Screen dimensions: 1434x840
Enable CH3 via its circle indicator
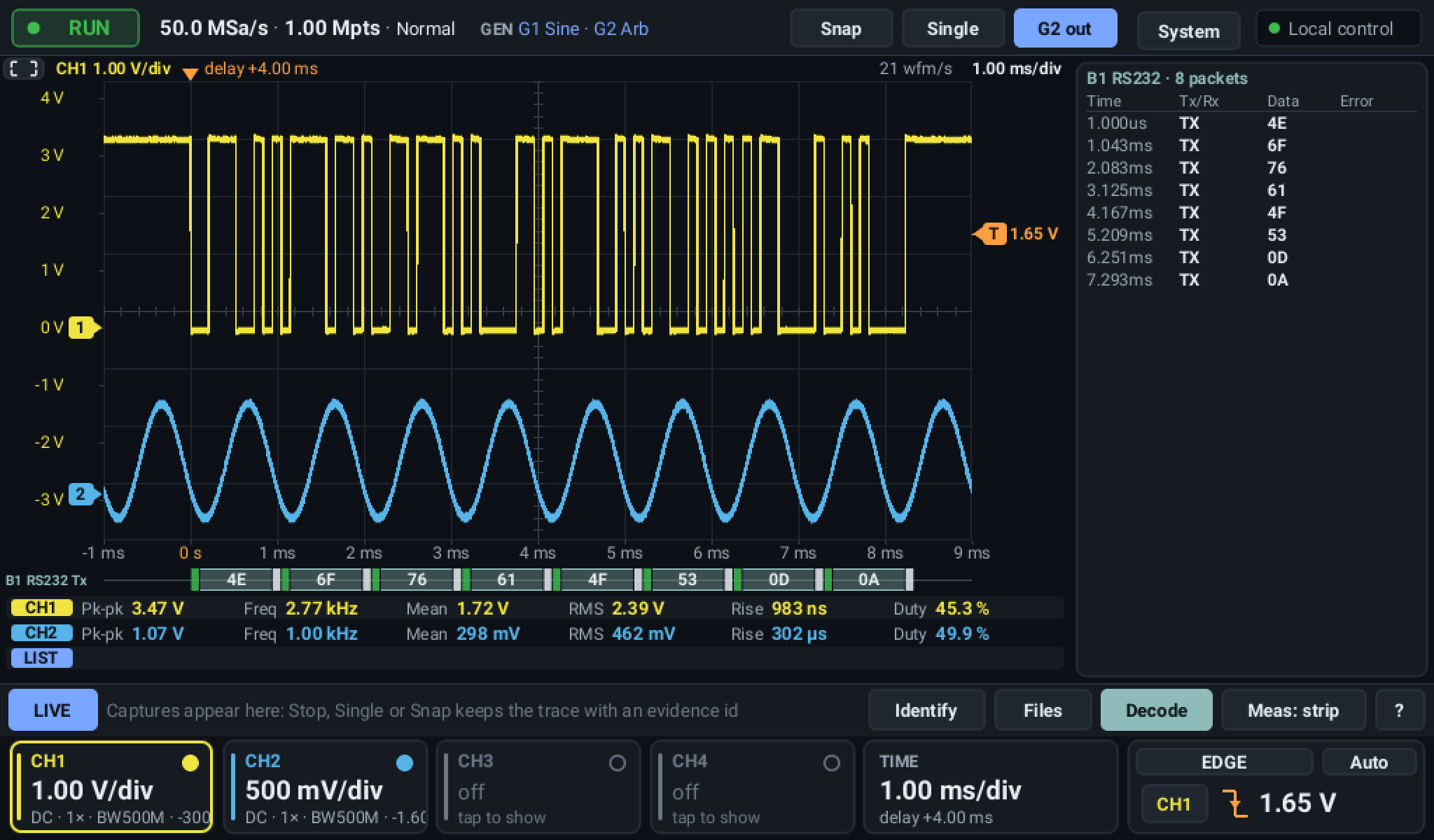click(617, 763)
